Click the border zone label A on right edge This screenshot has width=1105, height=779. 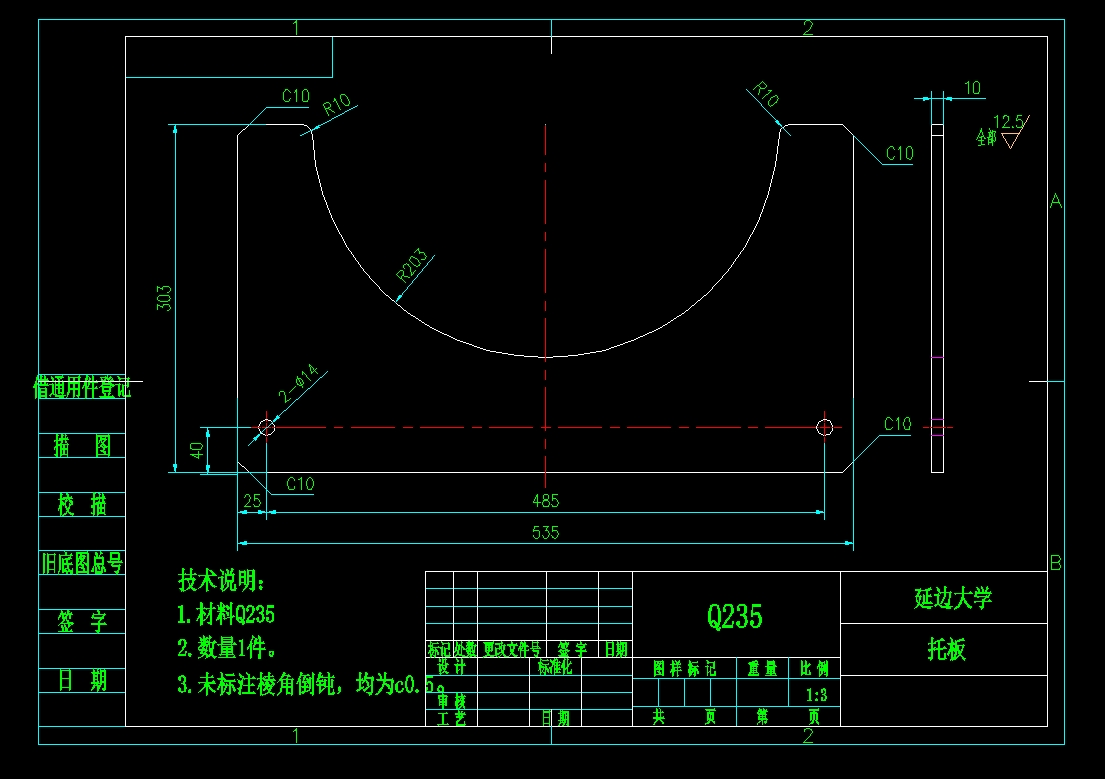click(1055, 200)
